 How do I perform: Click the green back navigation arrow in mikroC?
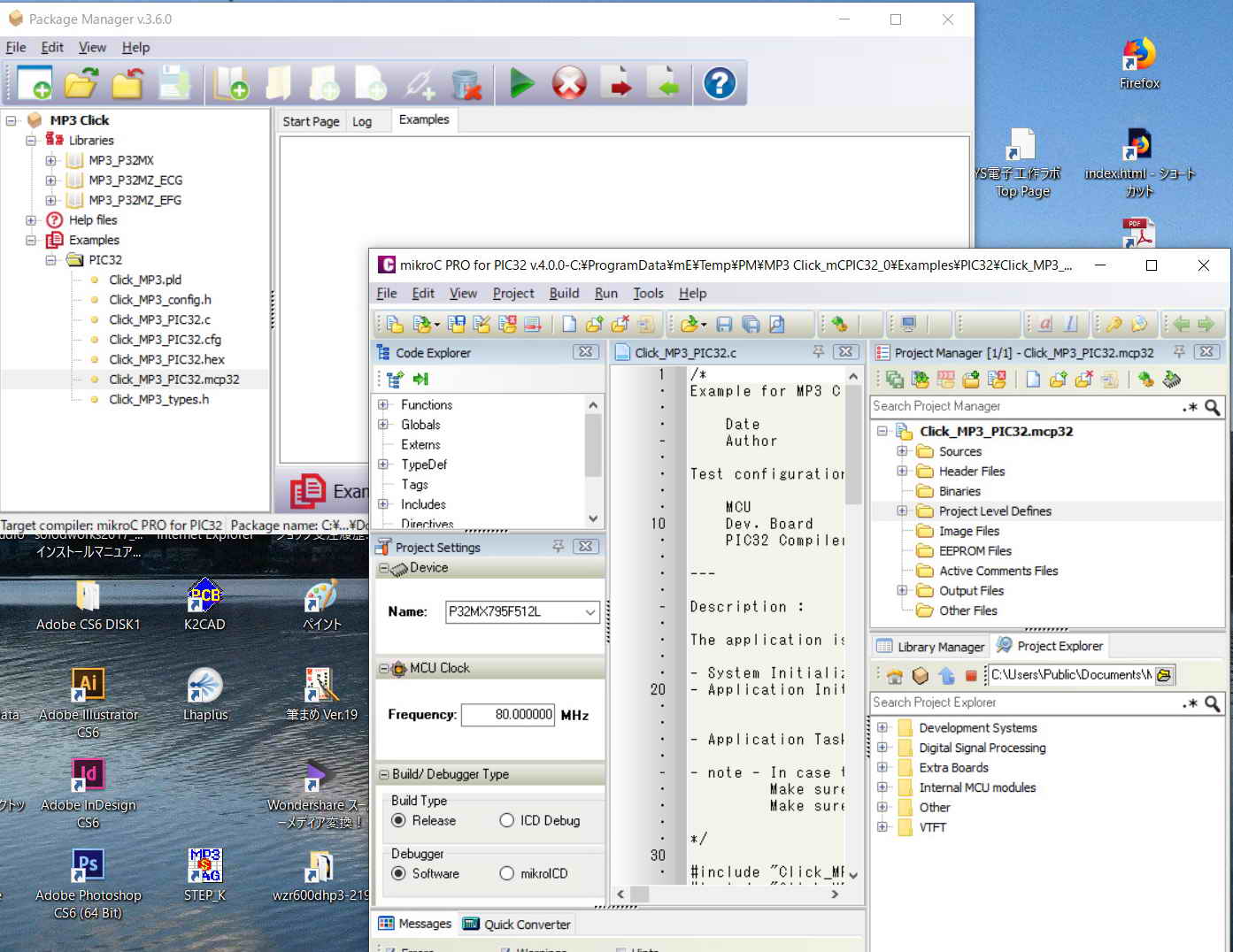tap(1181, 325)
